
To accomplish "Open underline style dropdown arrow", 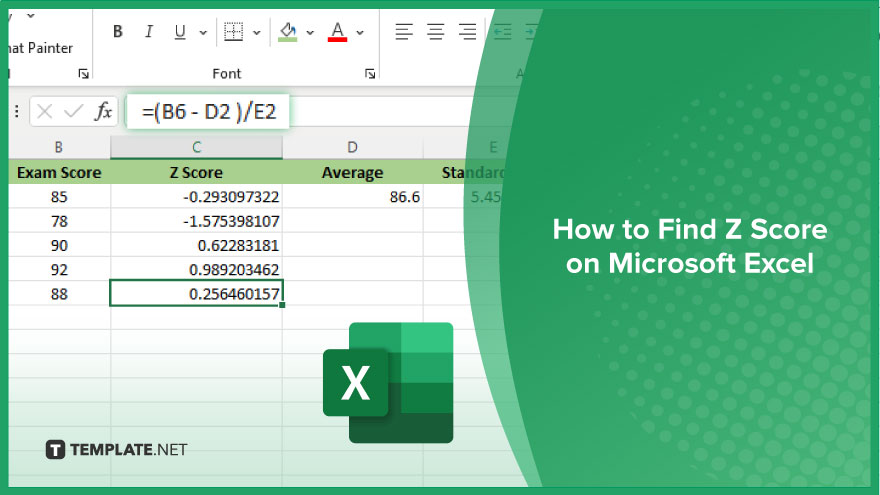I will click(x=203, y=33).
